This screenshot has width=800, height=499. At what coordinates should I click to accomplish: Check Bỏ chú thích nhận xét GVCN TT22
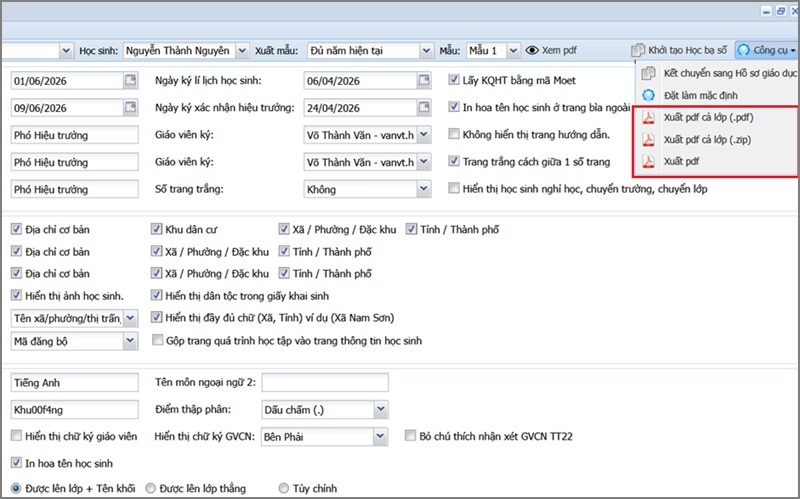(x=410, y=436)
